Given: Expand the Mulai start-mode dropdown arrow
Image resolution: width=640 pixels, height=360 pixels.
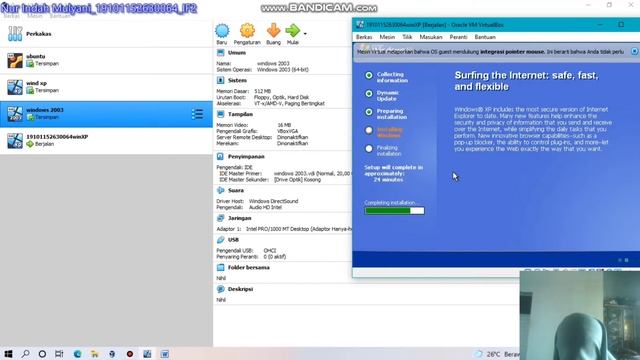Looking at the screenshot, I should (x=305, y=33).
